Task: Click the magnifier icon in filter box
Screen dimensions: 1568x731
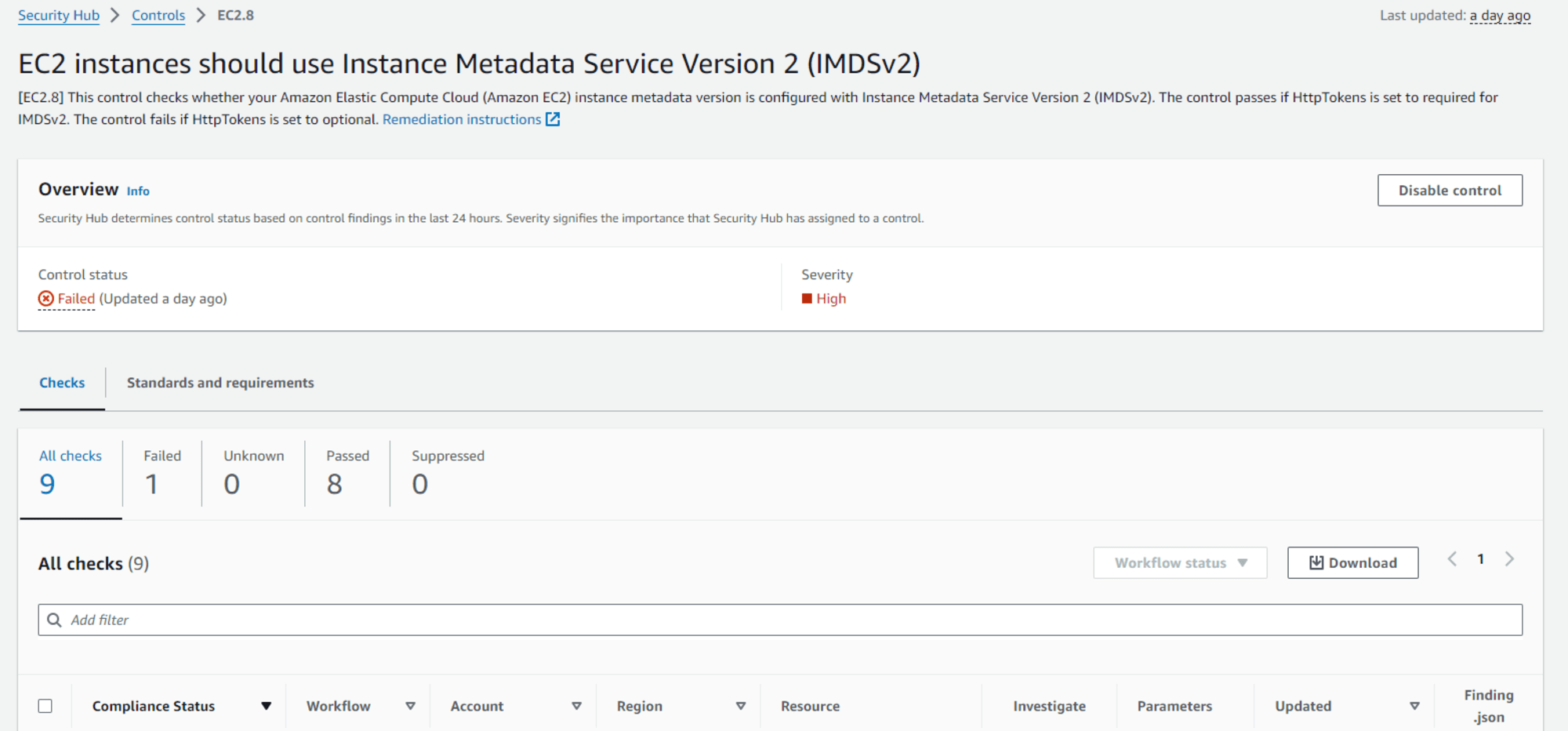Action: coord(54,620)
